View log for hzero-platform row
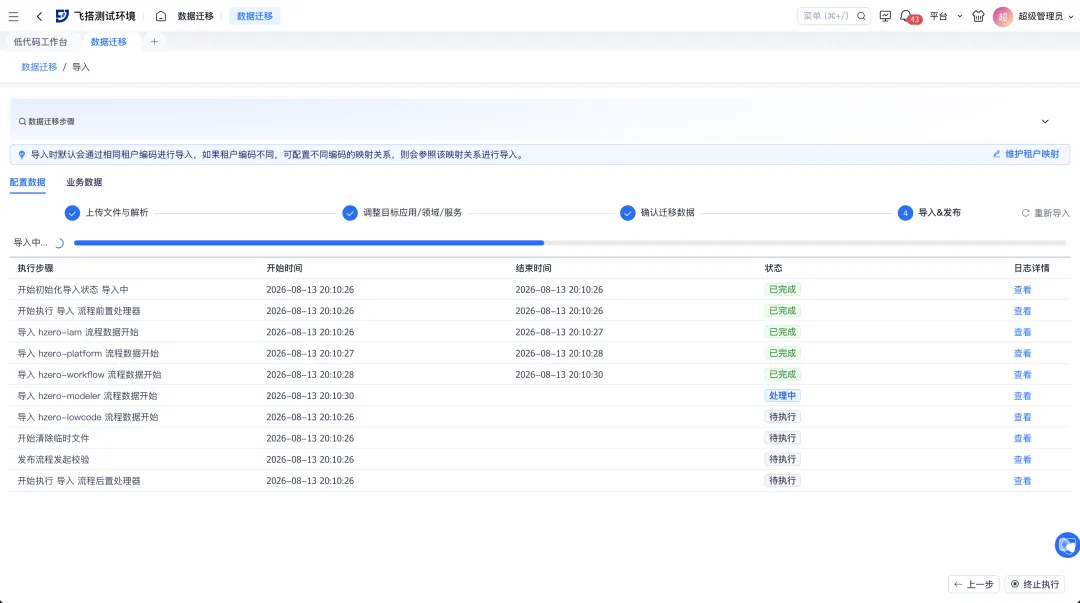The height and width of the screenshot is (603, 1080). [x=1022, y=354]
